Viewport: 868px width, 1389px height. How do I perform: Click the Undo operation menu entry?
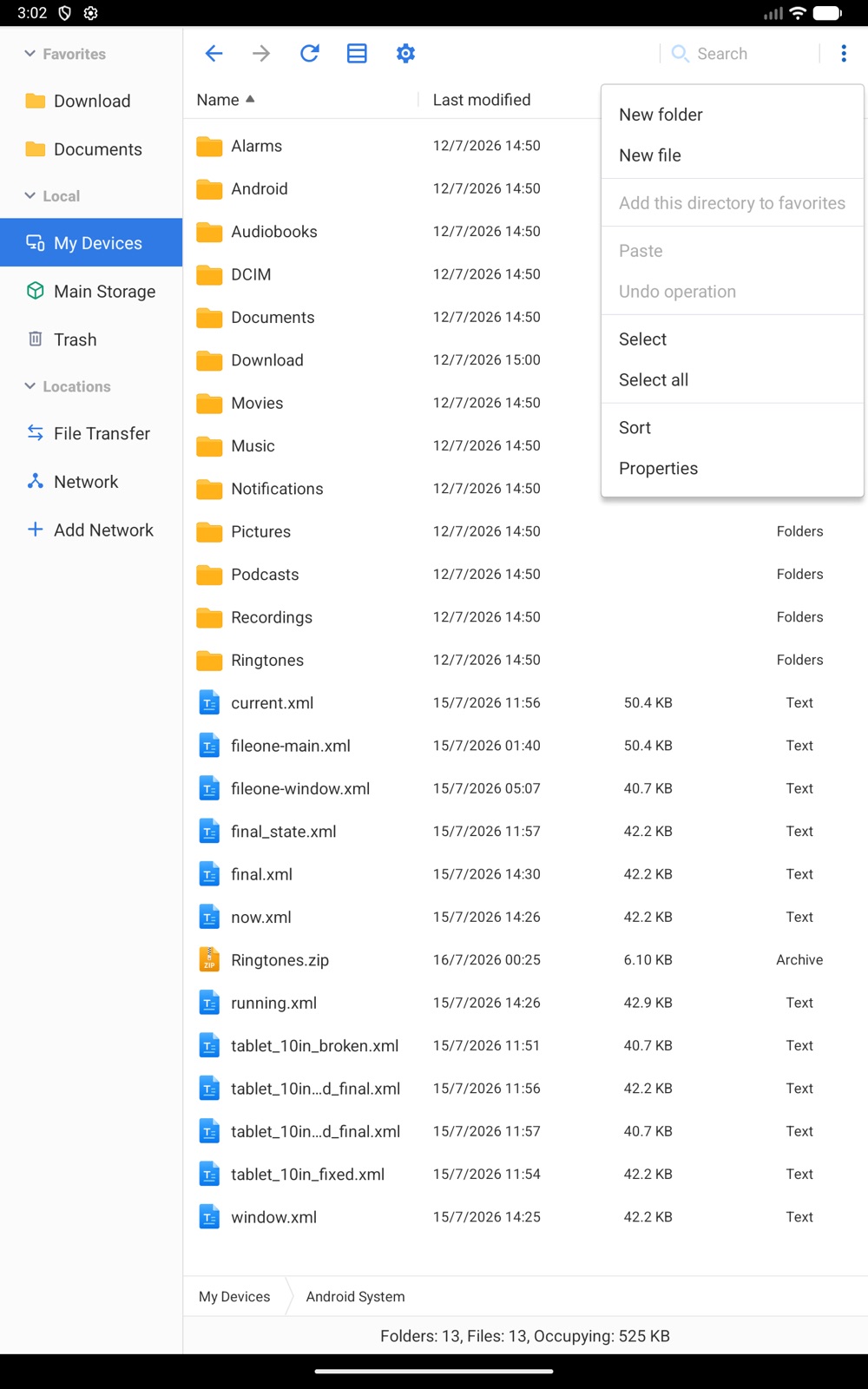click(x=733, y=292)
